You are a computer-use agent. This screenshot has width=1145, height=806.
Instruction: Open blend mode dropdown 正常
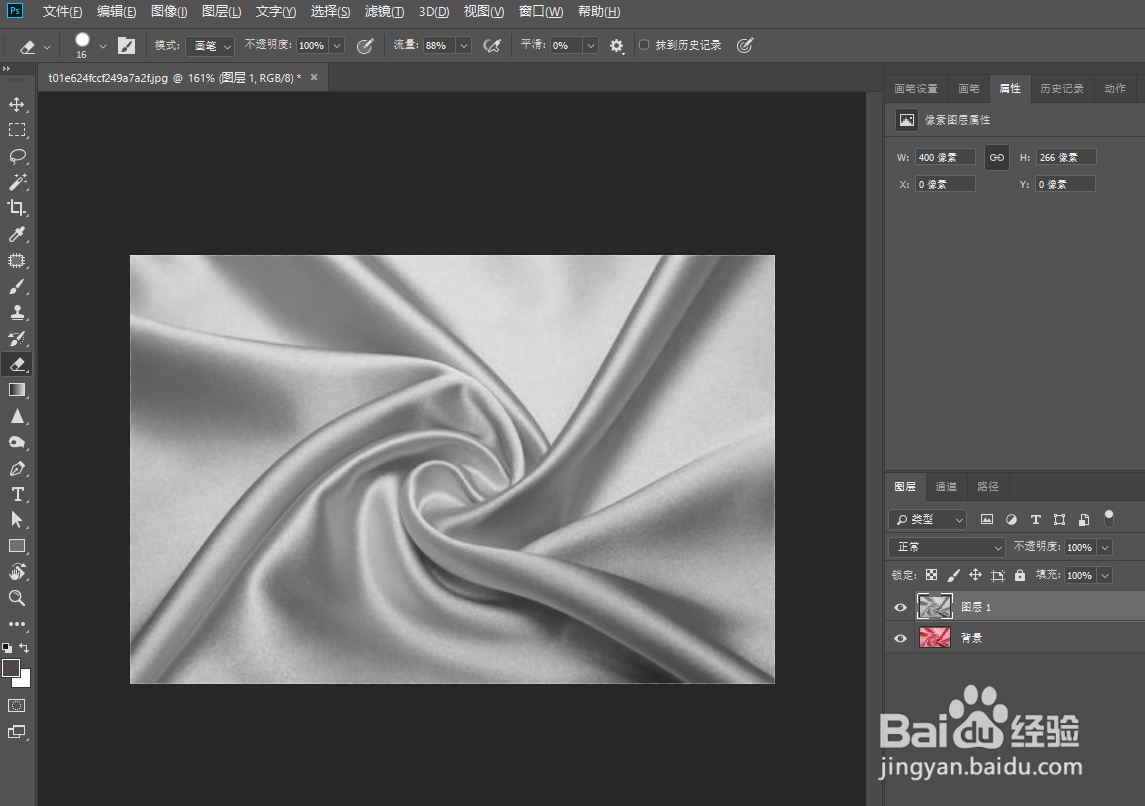pyautogui.click(x=948, y=547)
